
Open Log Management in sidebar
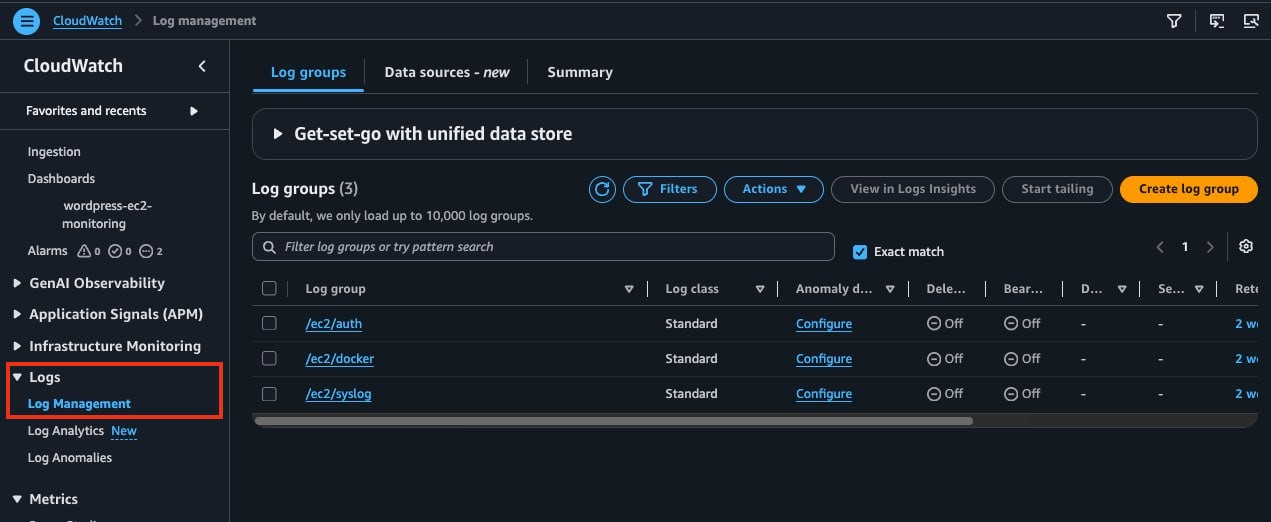tap(79, 404)
